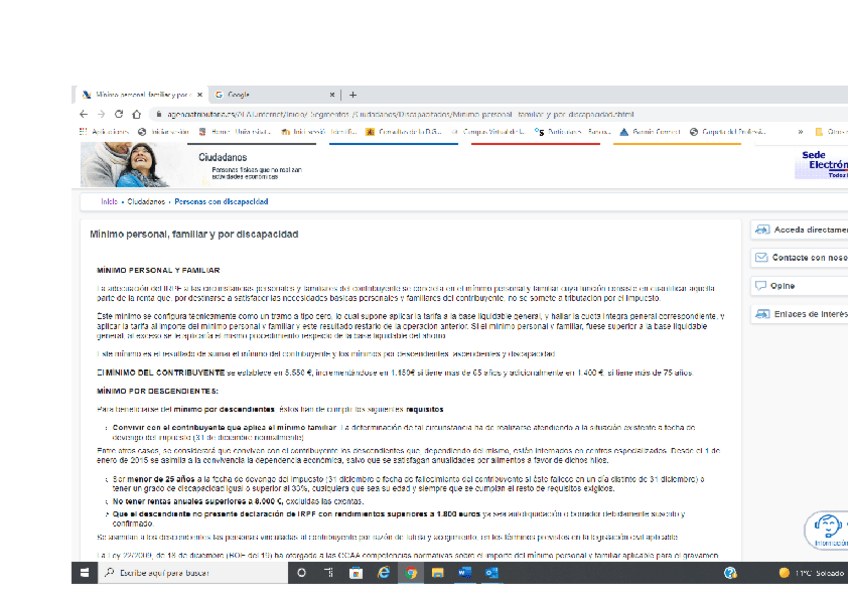
Task: Switch to Outlook from the taskbar
Action: 492,573
